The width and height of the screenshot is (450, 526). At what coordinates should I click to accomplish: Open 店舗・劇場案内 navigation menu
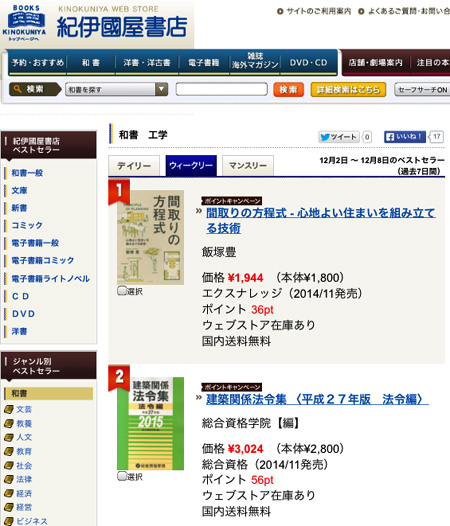(376, 63)
